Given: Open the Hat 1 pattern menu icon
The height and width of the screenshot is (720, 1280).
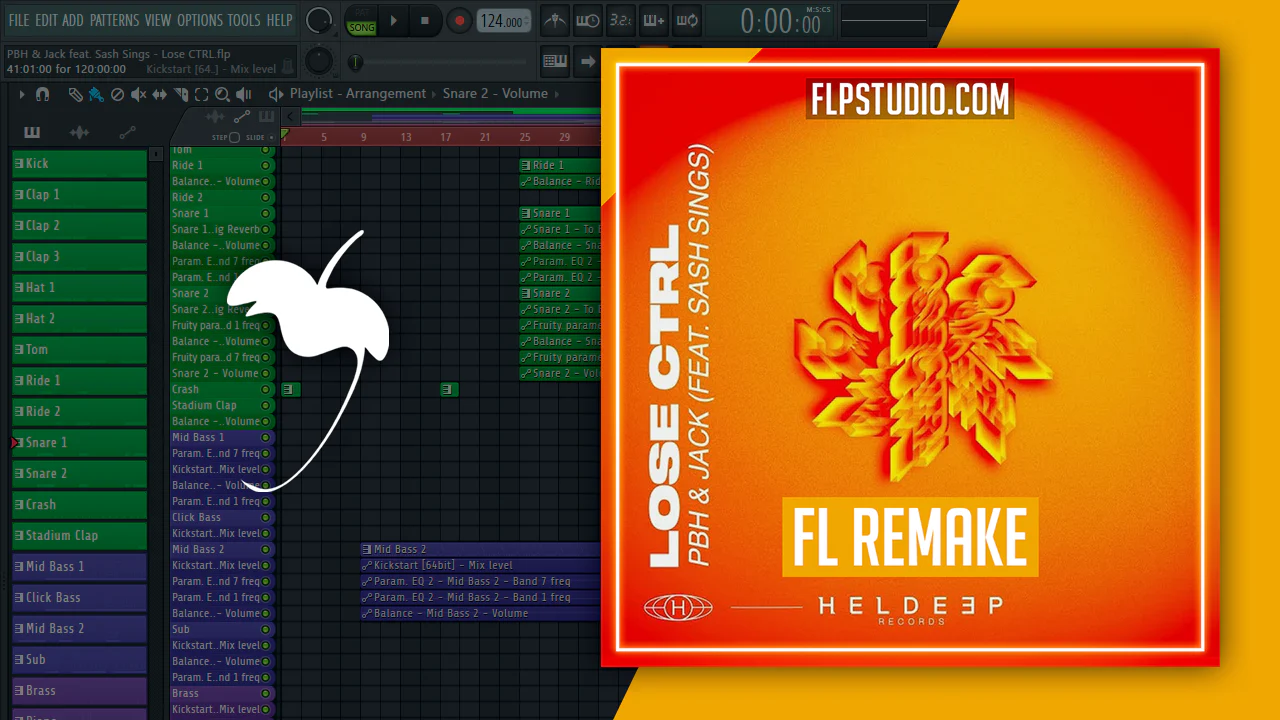Looking at the screenshot, I should 19,287.
